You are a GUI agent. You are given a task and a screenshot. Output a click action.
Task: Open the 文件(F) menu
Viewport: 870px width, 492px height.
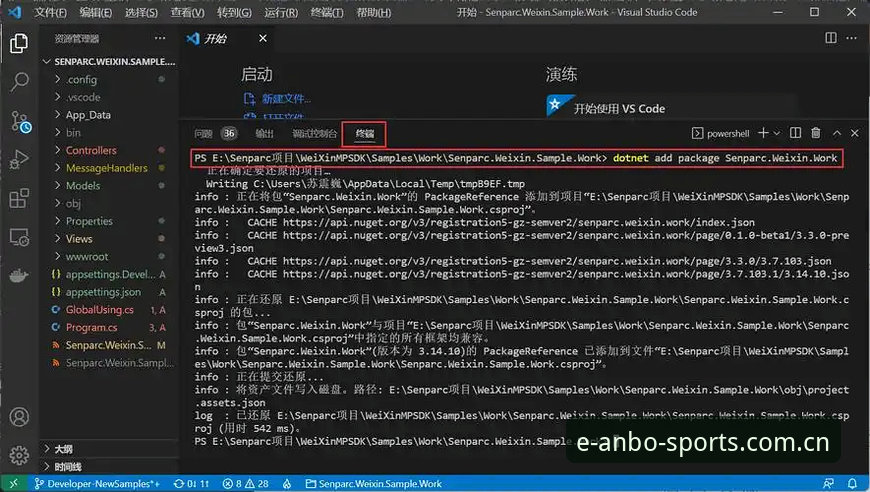coord(50,12)
